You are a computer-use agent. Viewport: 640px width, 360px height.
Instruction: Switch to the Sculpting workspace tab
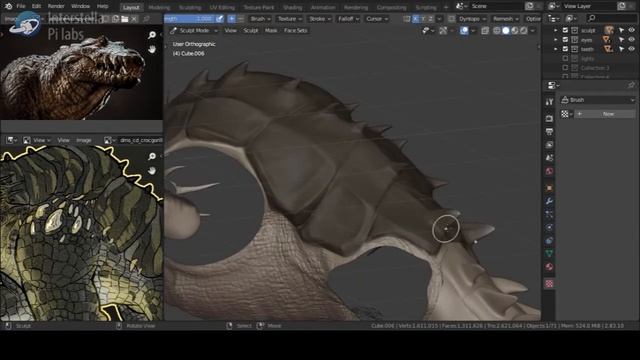pos(190,7)
